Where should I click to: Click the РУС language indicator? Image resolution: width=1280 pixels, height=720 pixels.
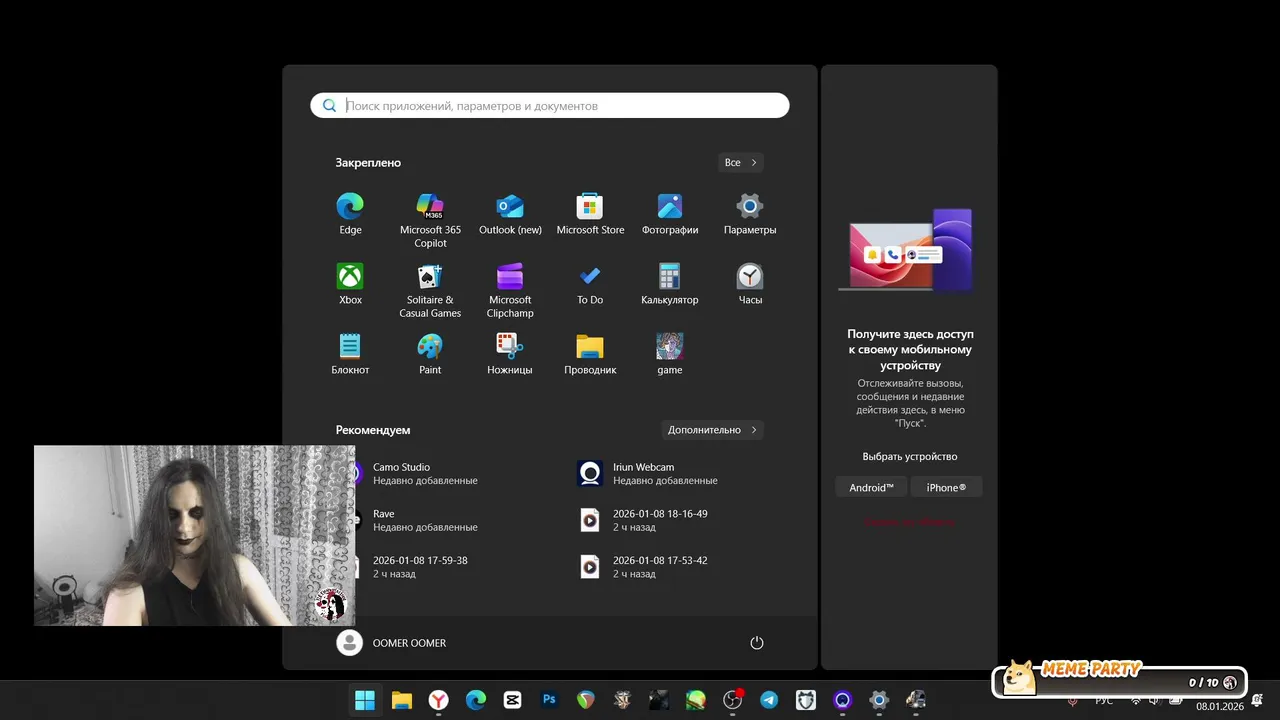pos(1104,700)
